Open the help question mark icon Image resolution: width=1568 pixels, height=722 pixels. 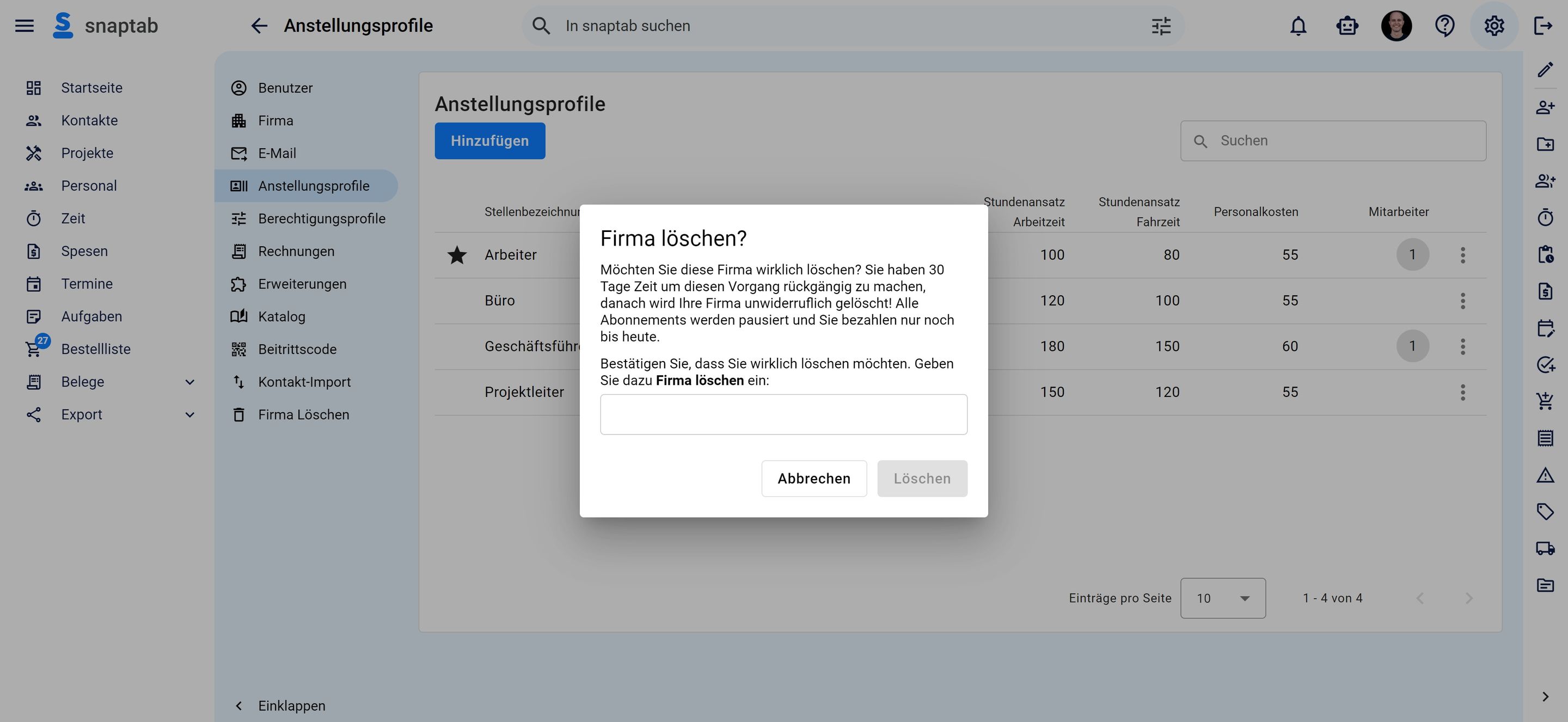(x=1445, y=26)
